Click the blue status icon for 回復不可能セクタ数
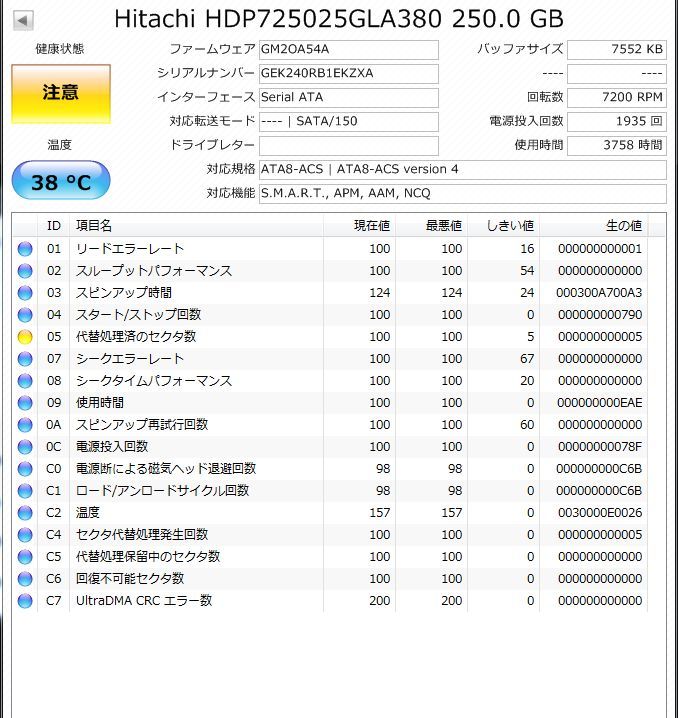Screen dimensions: 678x718 (25, 579)
